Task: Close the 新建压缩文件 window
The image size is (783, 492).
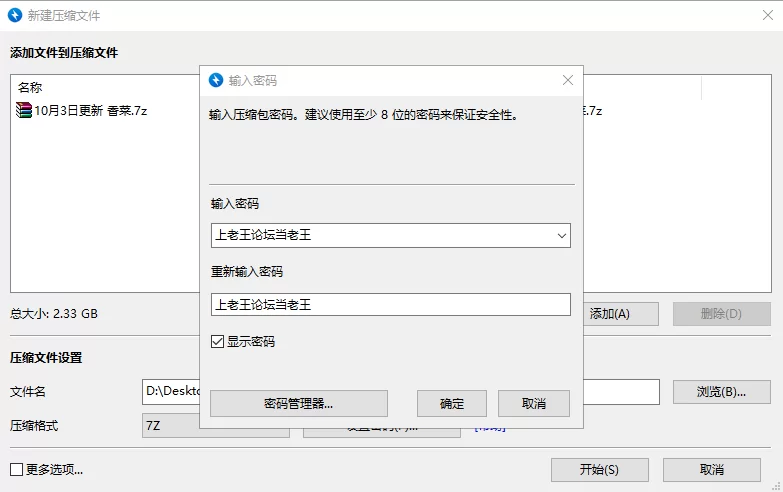Action: coord(767,15)
